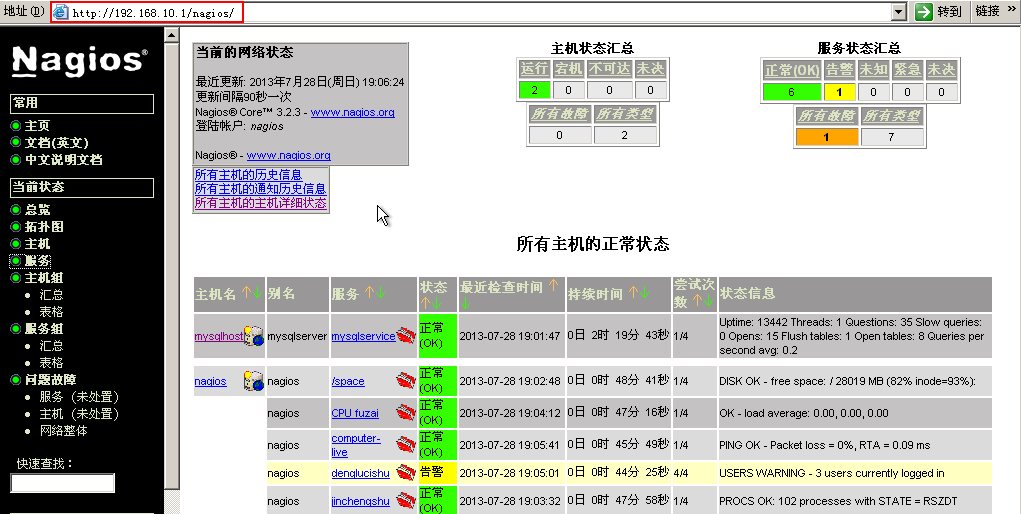Select 服务 in the sidebar menu

pyautogui.click(x=37, y=261)
